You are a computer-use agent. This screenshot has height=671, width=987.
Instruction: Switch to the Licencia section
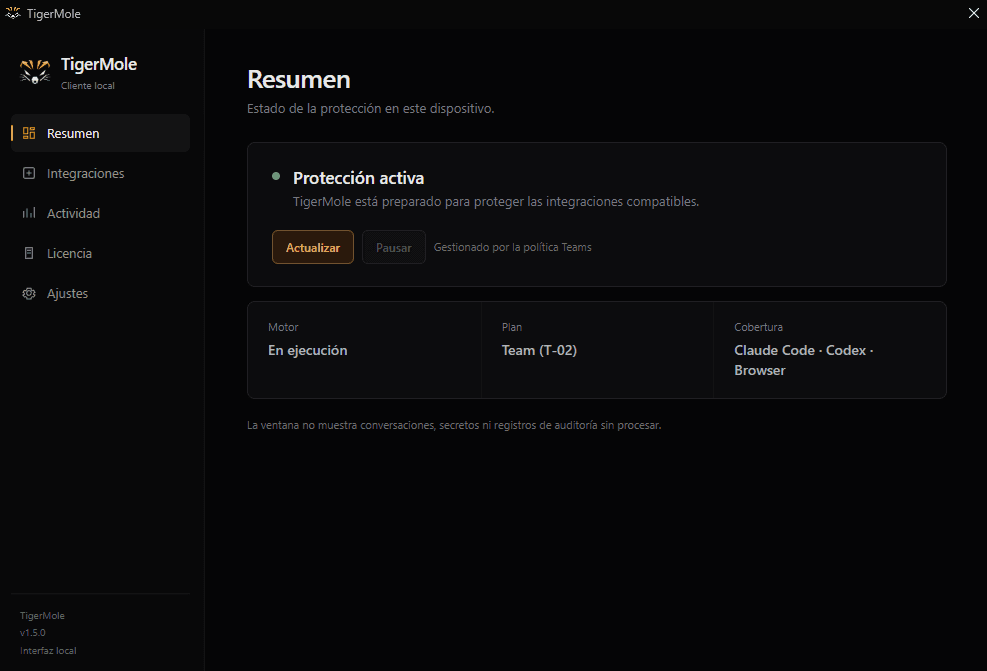101,253
